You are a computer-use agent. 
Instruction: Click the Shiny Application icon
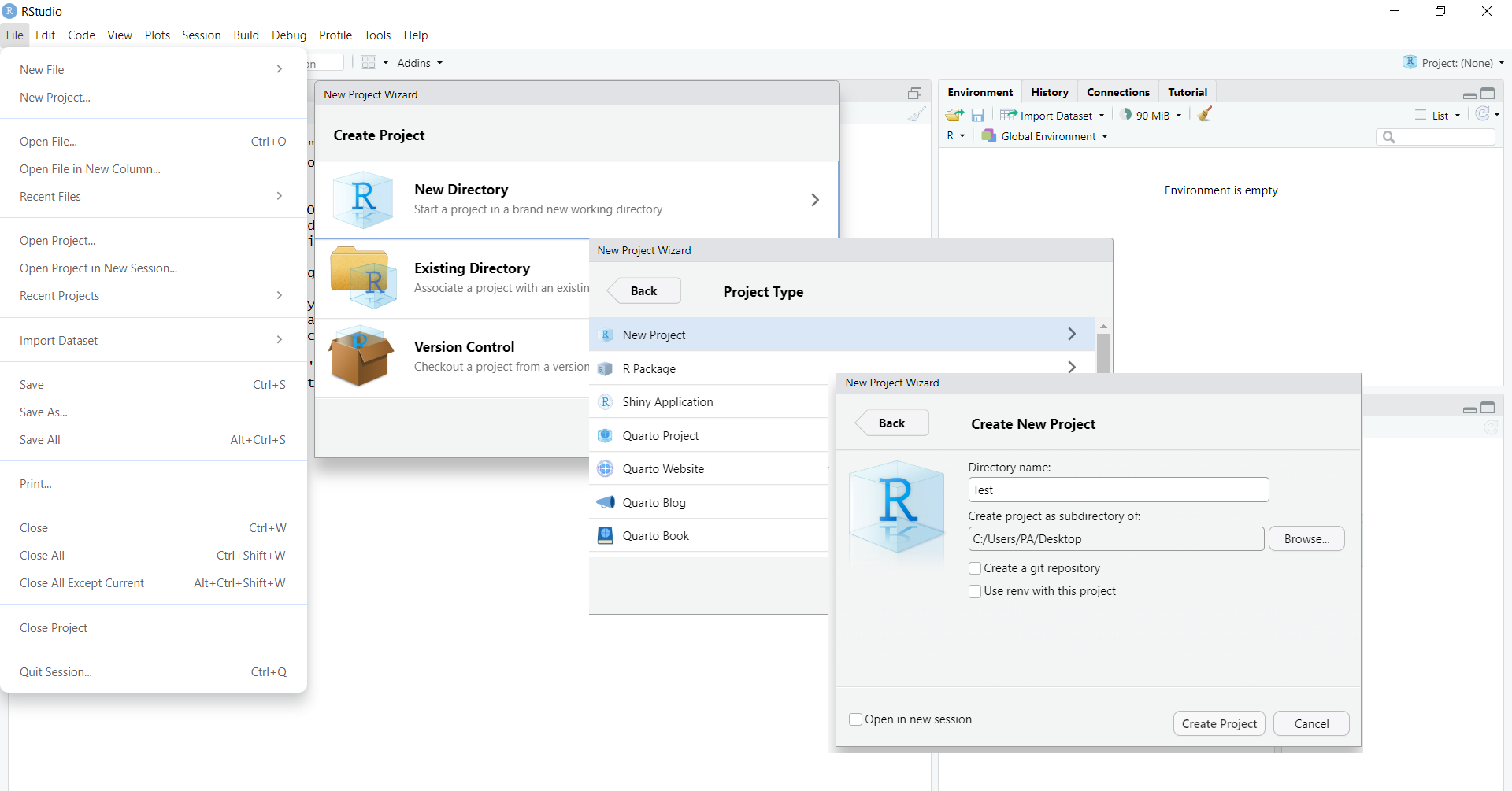605,402
